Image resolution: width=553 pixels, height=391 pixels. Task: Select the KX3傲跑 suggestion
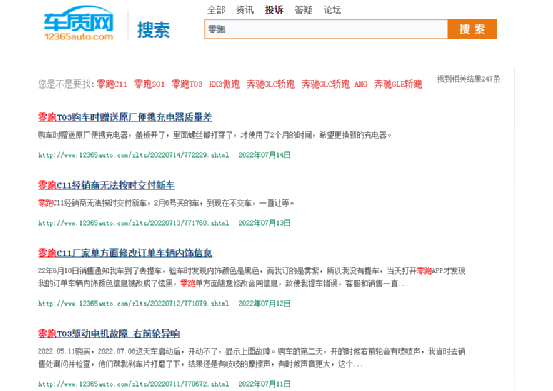(224, 84)
